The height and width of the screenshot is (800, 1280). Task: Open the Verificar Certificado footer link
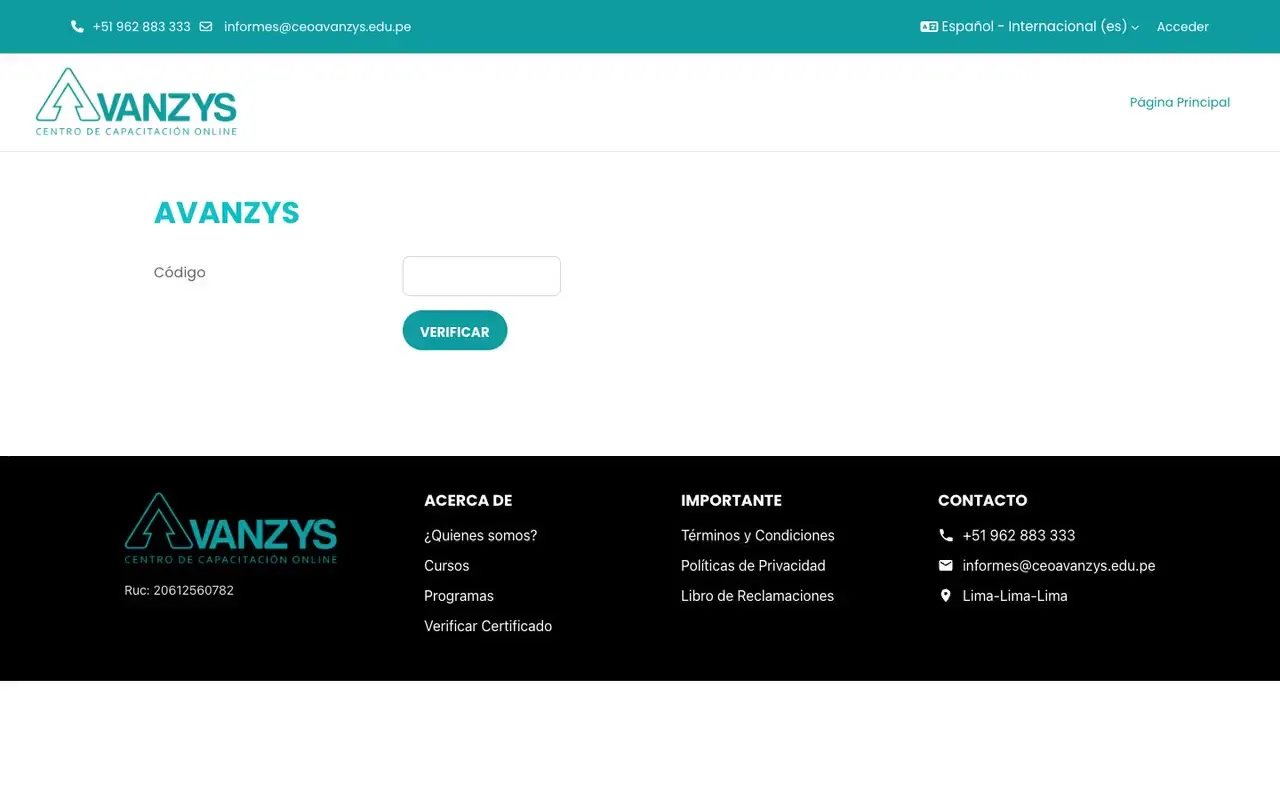click(x=488, y=626)
